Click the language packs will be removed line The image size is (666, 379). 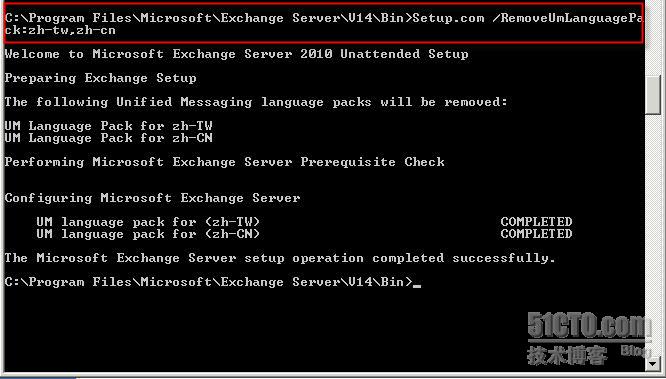point(256,102)
